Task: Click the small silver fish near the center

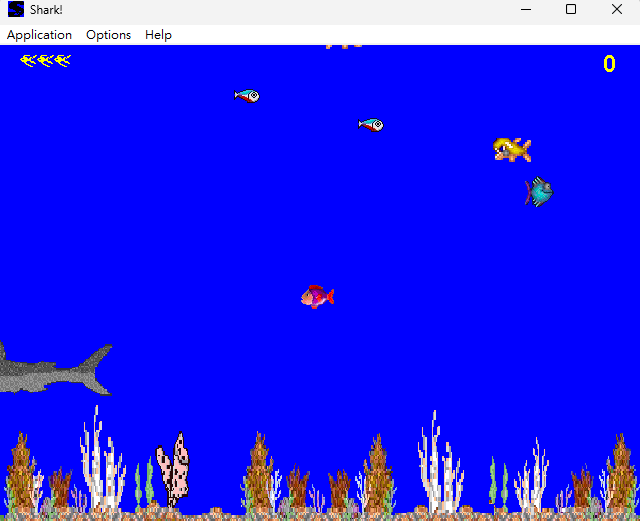Action: point(371,125)
